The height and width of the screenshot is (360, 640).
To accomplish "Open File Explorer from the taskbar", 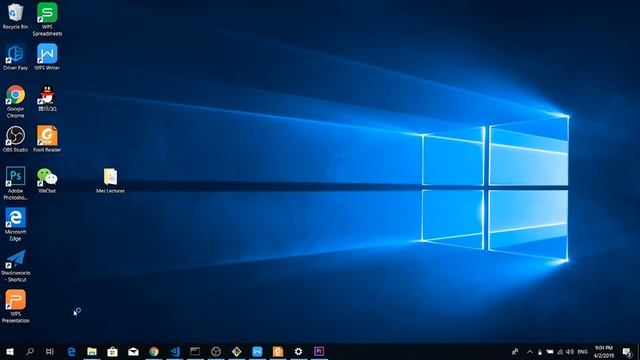I will tap(92, 351).
